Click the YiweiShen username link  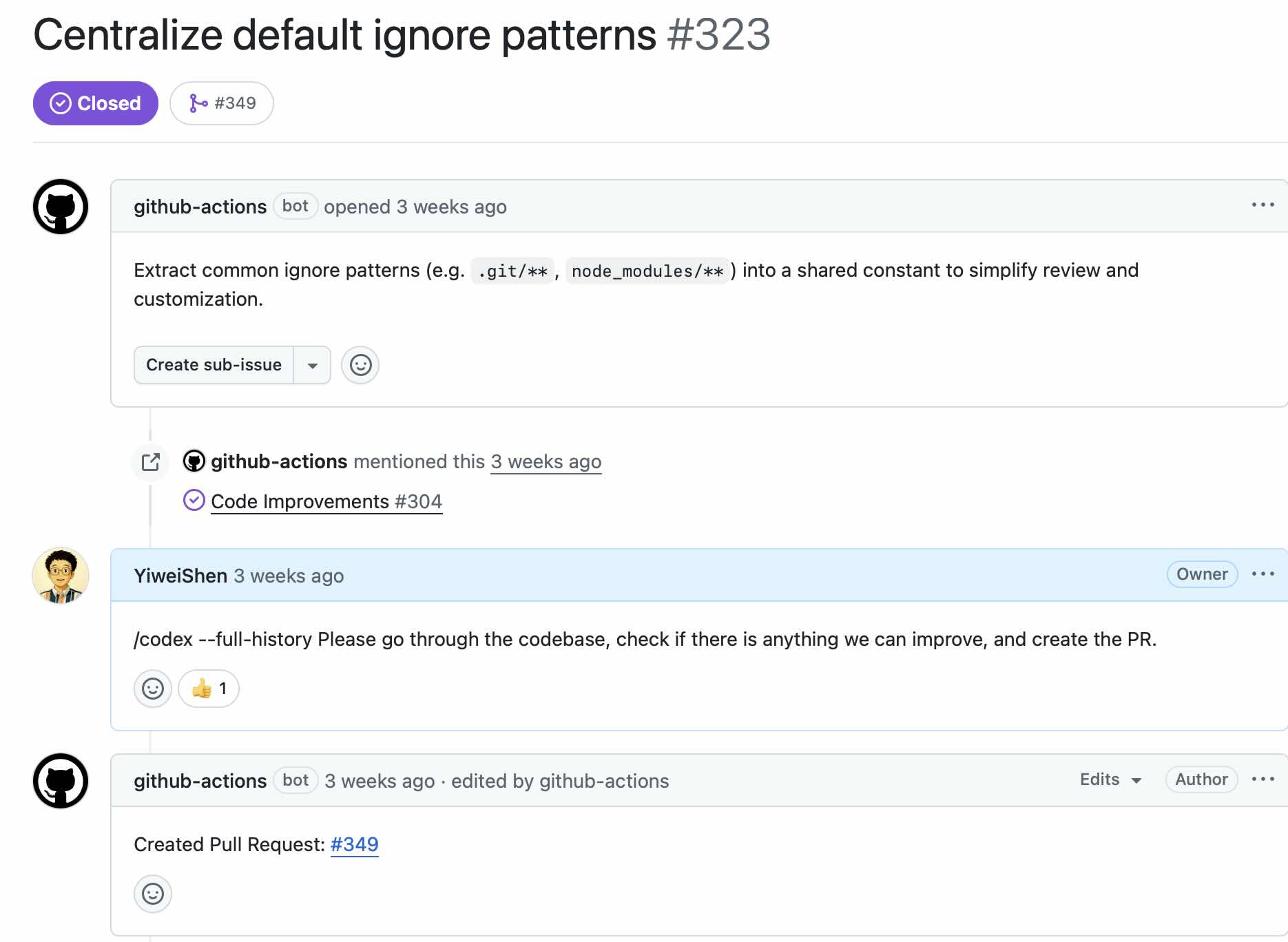click(180, 576)
